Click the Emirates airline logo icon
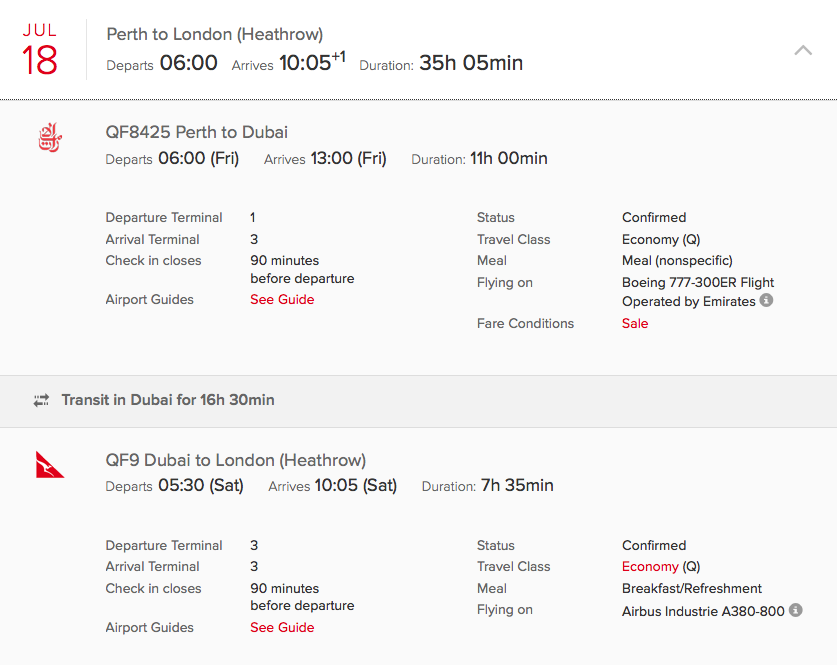Image resolution: width=837 pixels, height=665 pixels. click(50, 137)
